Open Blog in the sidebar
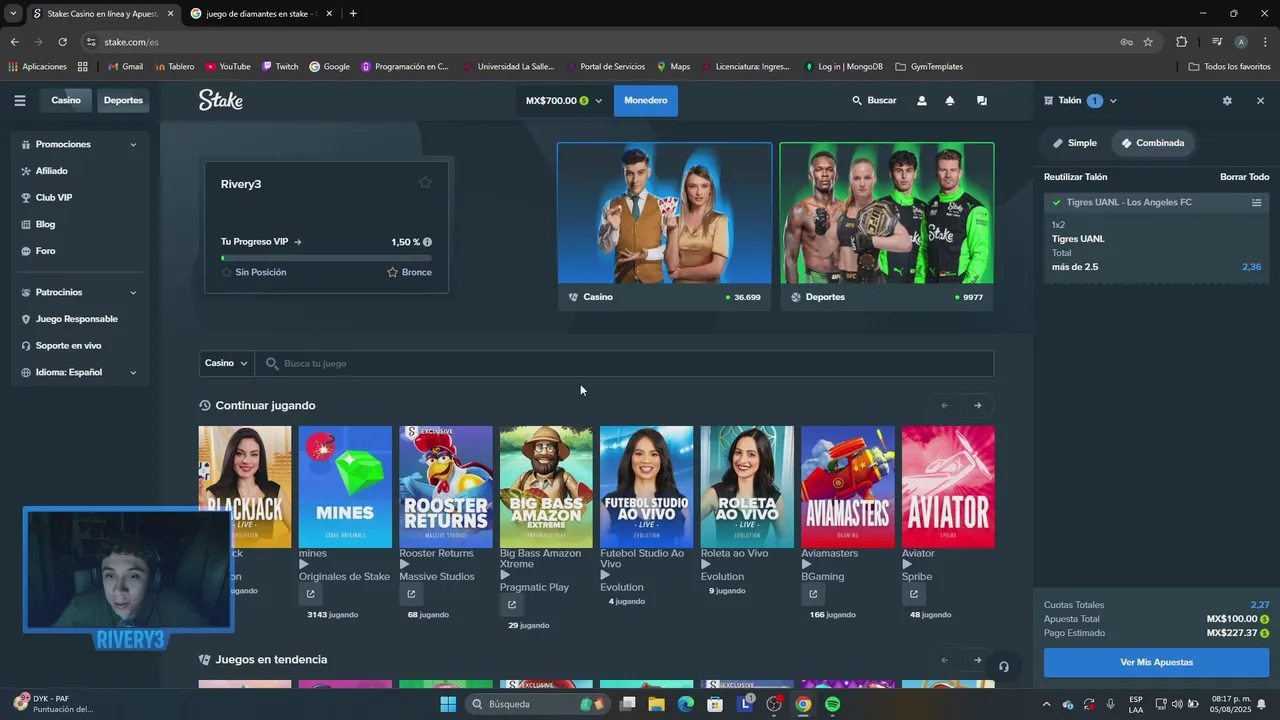Viewport: 1280px width, 720px height. coord(45,224)
